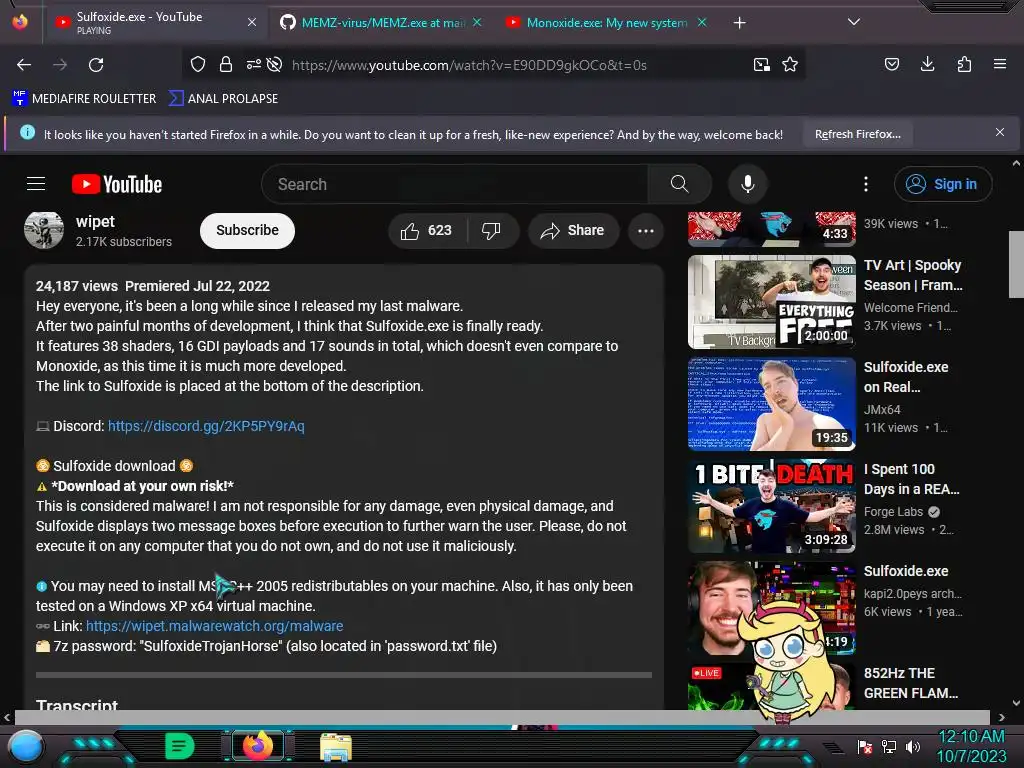Open YouTube settings three-dot menu

click(x=866, y=184)
